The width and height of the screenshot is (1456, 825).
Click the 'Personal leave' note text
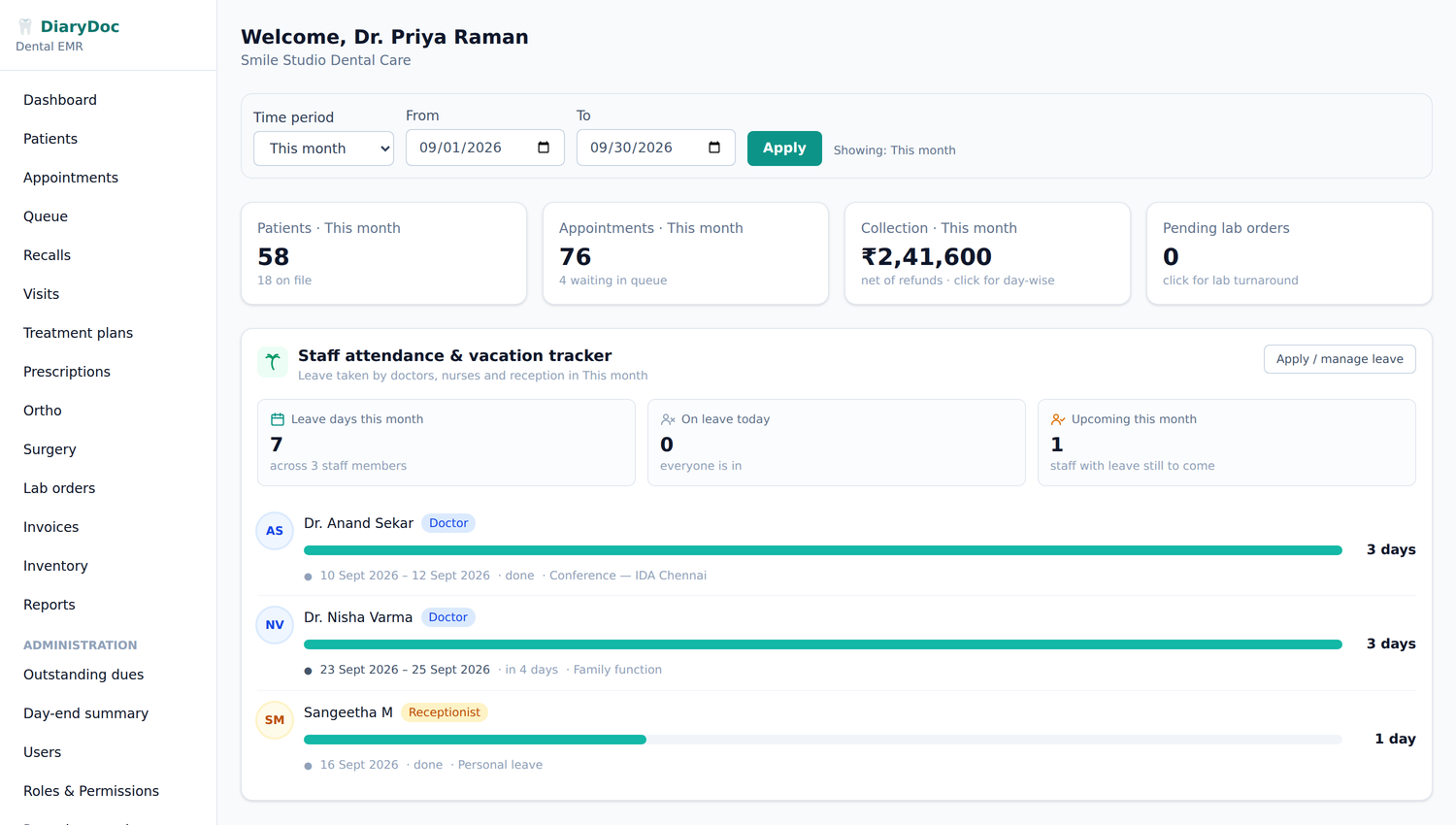coord(500,765)
